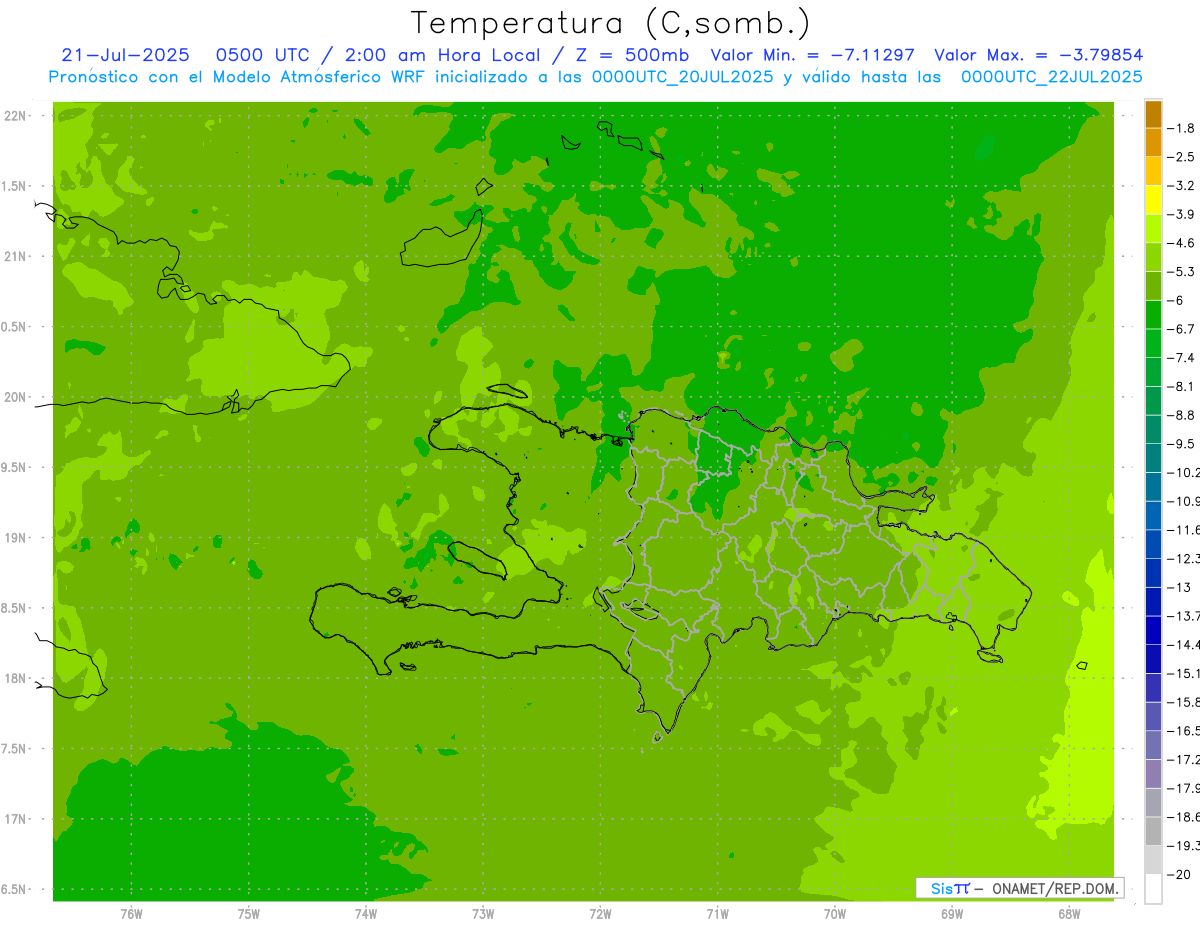Select the date text '21-Jul-2025'
The width and height of the screenshot is (1200, 927).
tap(125, 55)
